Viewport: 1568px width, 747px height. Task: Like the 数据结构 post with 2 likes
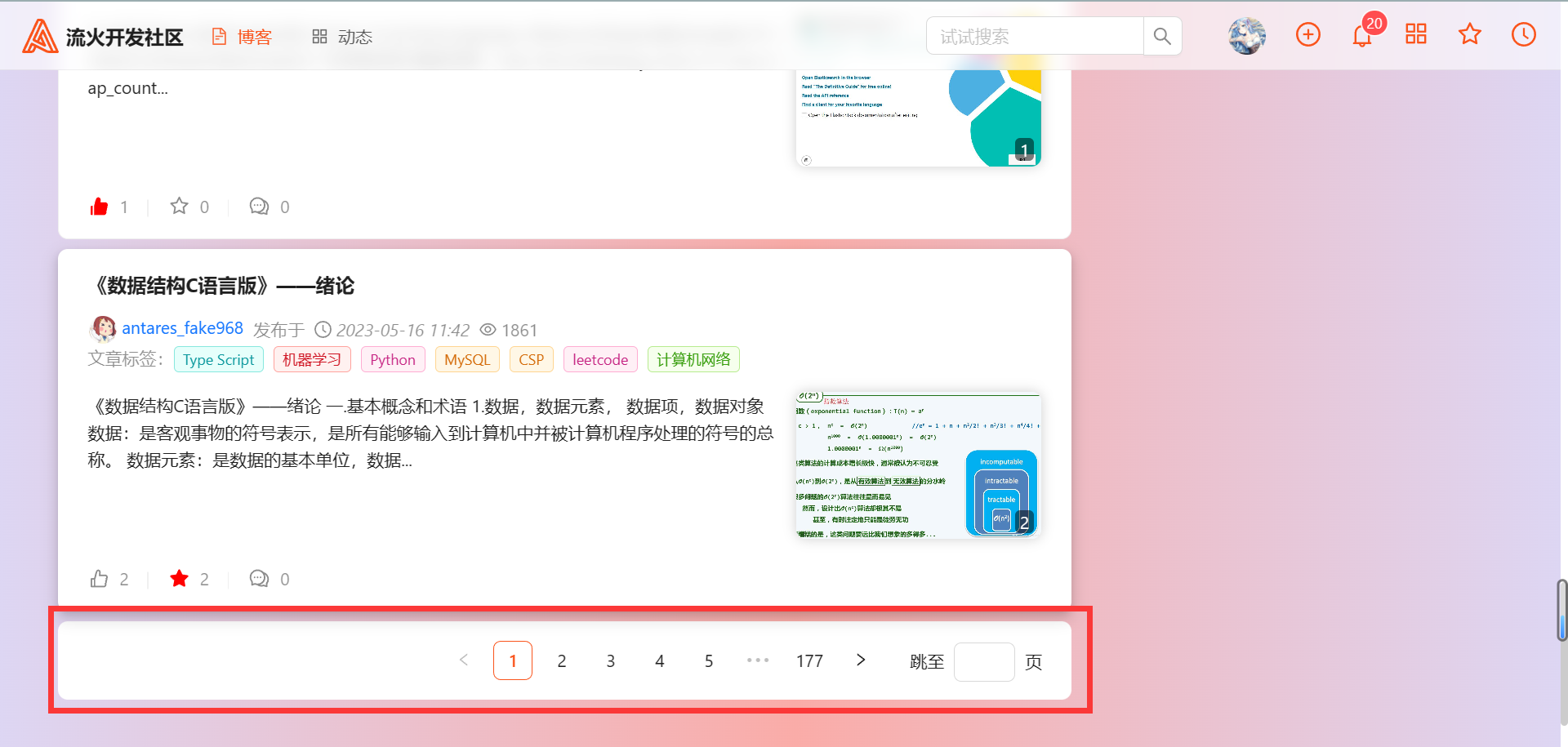(x=99, y=579)
